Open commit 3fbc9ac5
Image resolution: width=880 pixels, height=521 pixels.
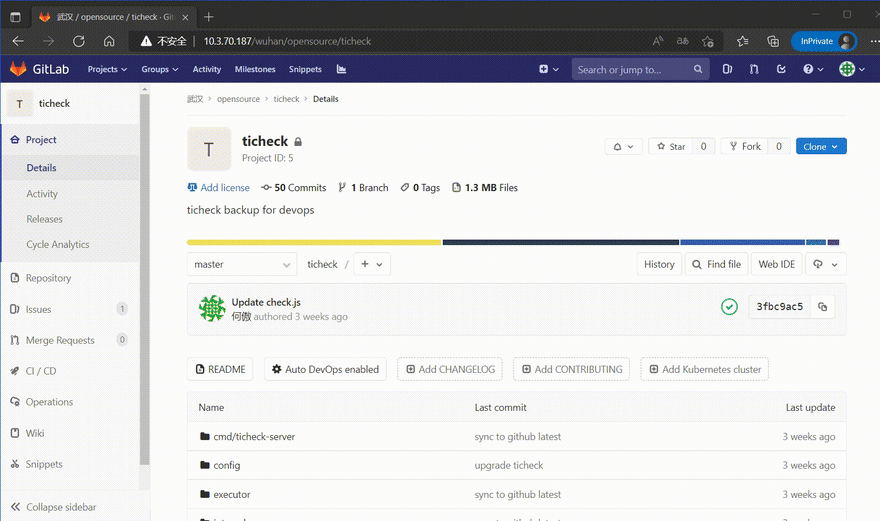(x=780, y=307)
